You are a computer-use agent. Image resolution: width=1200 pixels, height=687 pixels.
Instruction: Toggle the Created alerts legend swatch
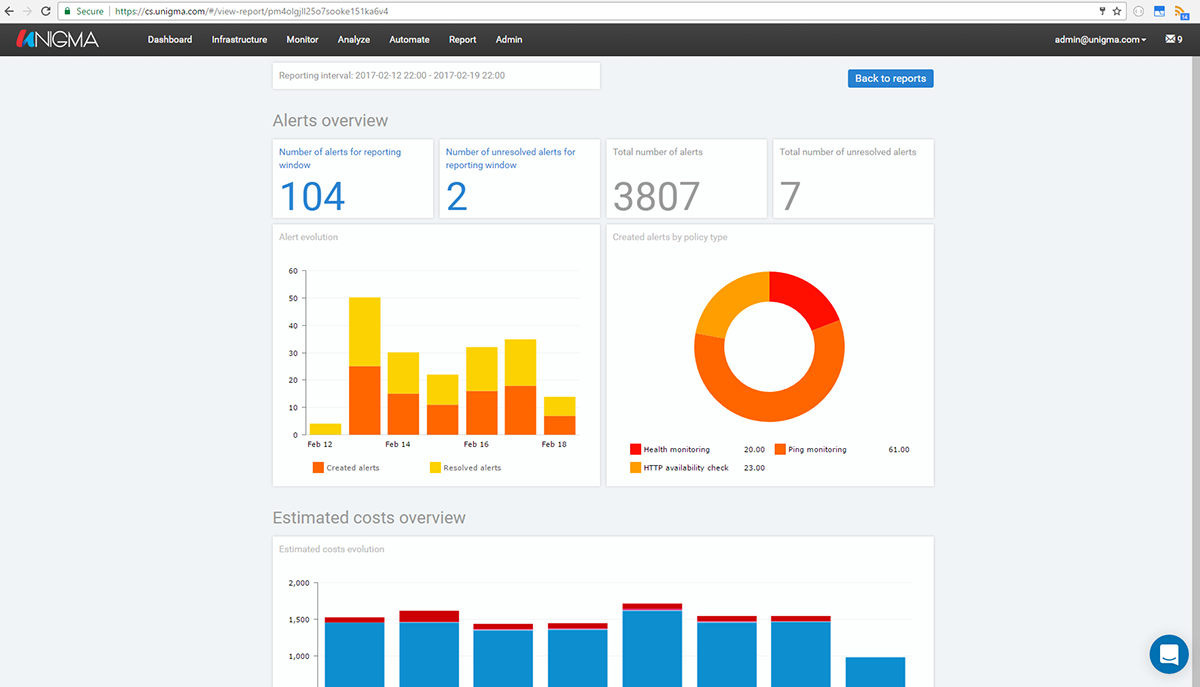tap(318, 467)
